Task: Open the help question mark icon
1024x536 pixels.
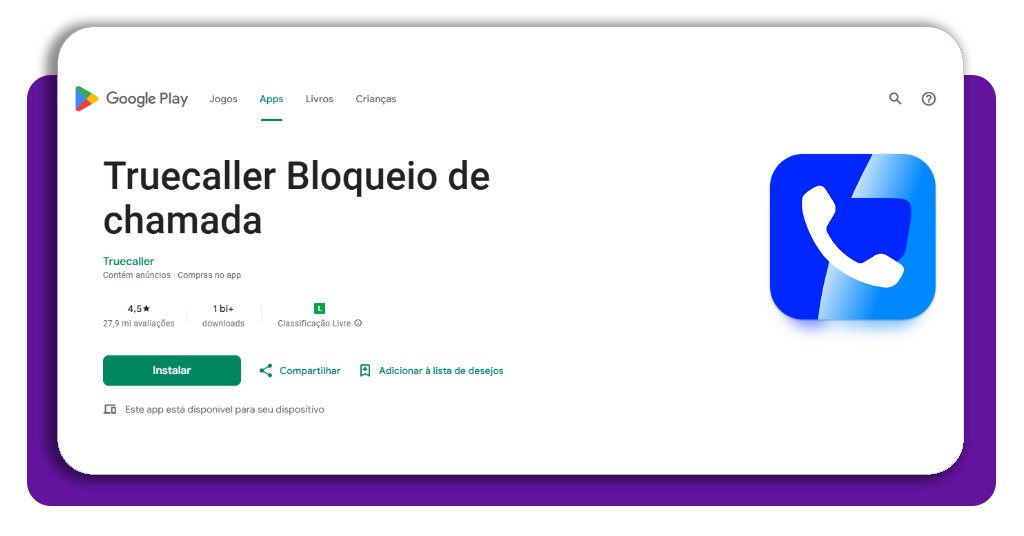Action: point(928,99)
